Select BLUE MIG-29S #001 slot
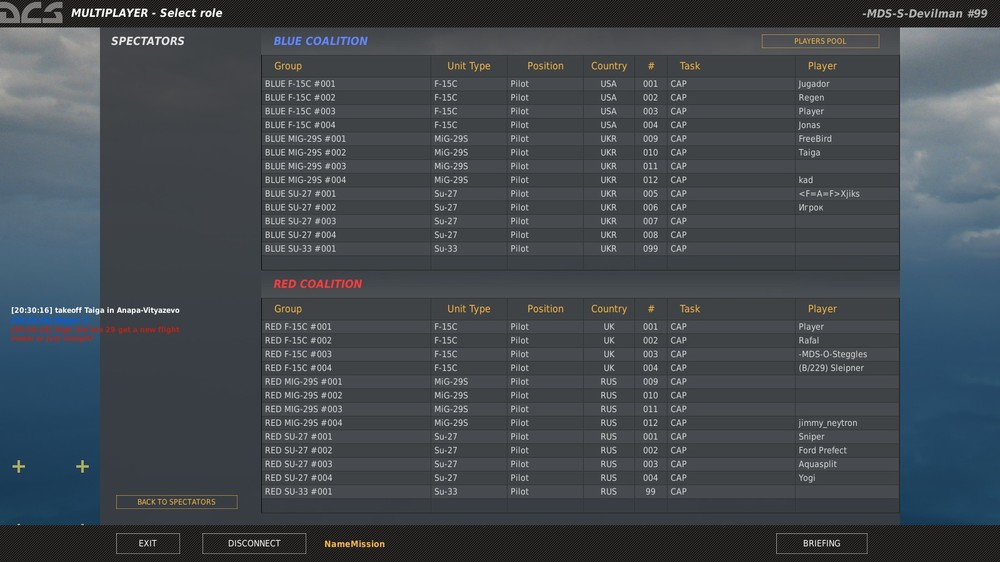This screenshot has width=1000, height=562. [x=580, y=138]
